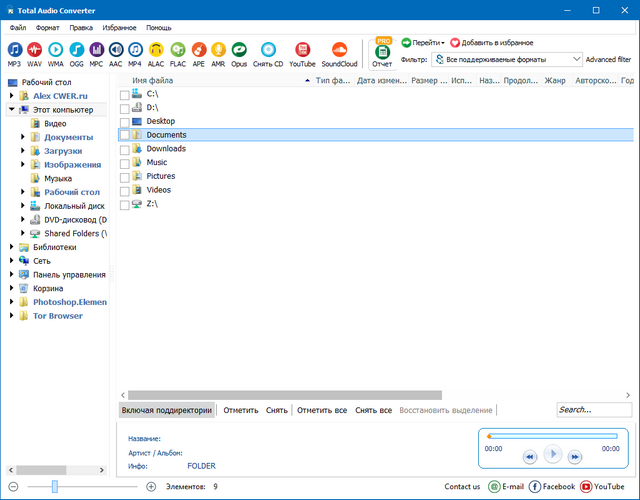Enable the checkbox for Downloads folder

pyautogui.click(x=124, y=149)
